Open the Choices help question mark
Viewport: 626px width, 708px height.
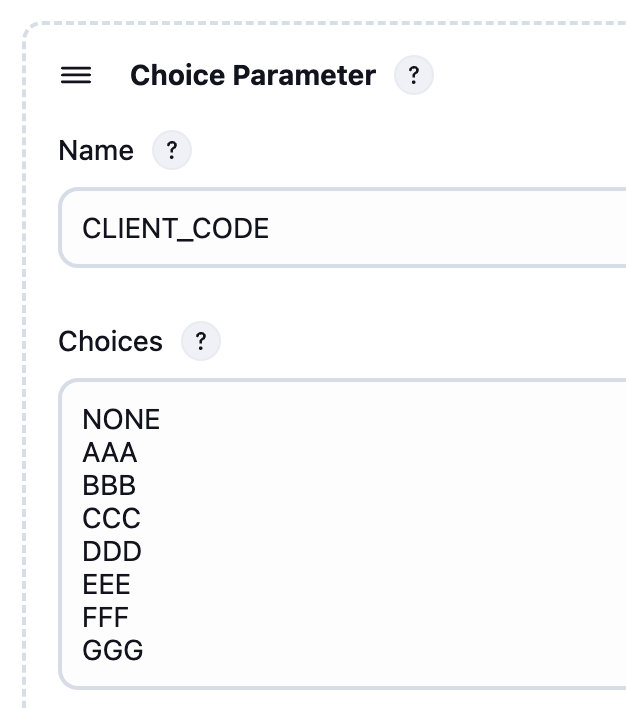coord(200,341)
